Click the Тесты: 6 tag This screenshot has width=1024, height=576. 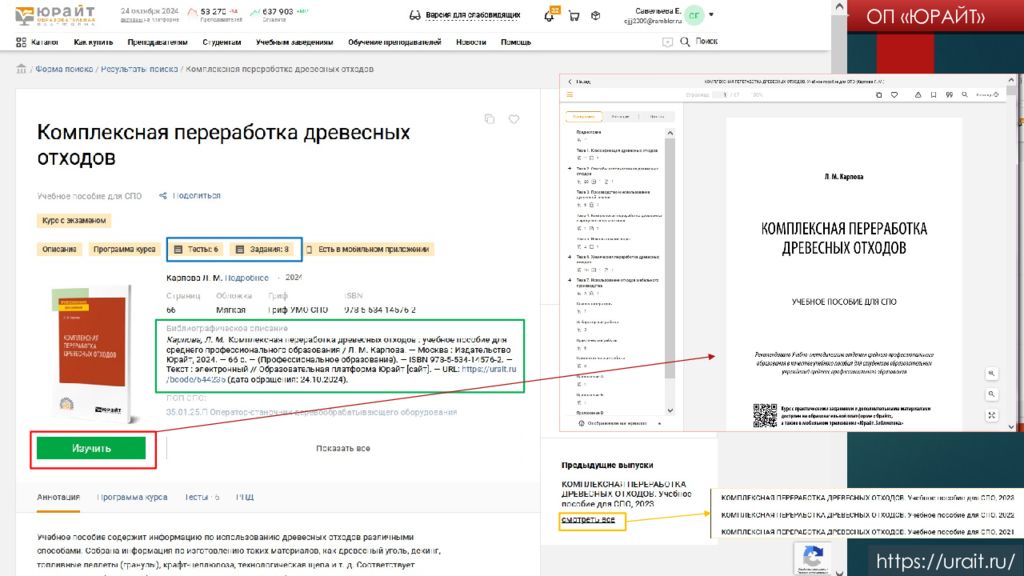coord(197,249)
